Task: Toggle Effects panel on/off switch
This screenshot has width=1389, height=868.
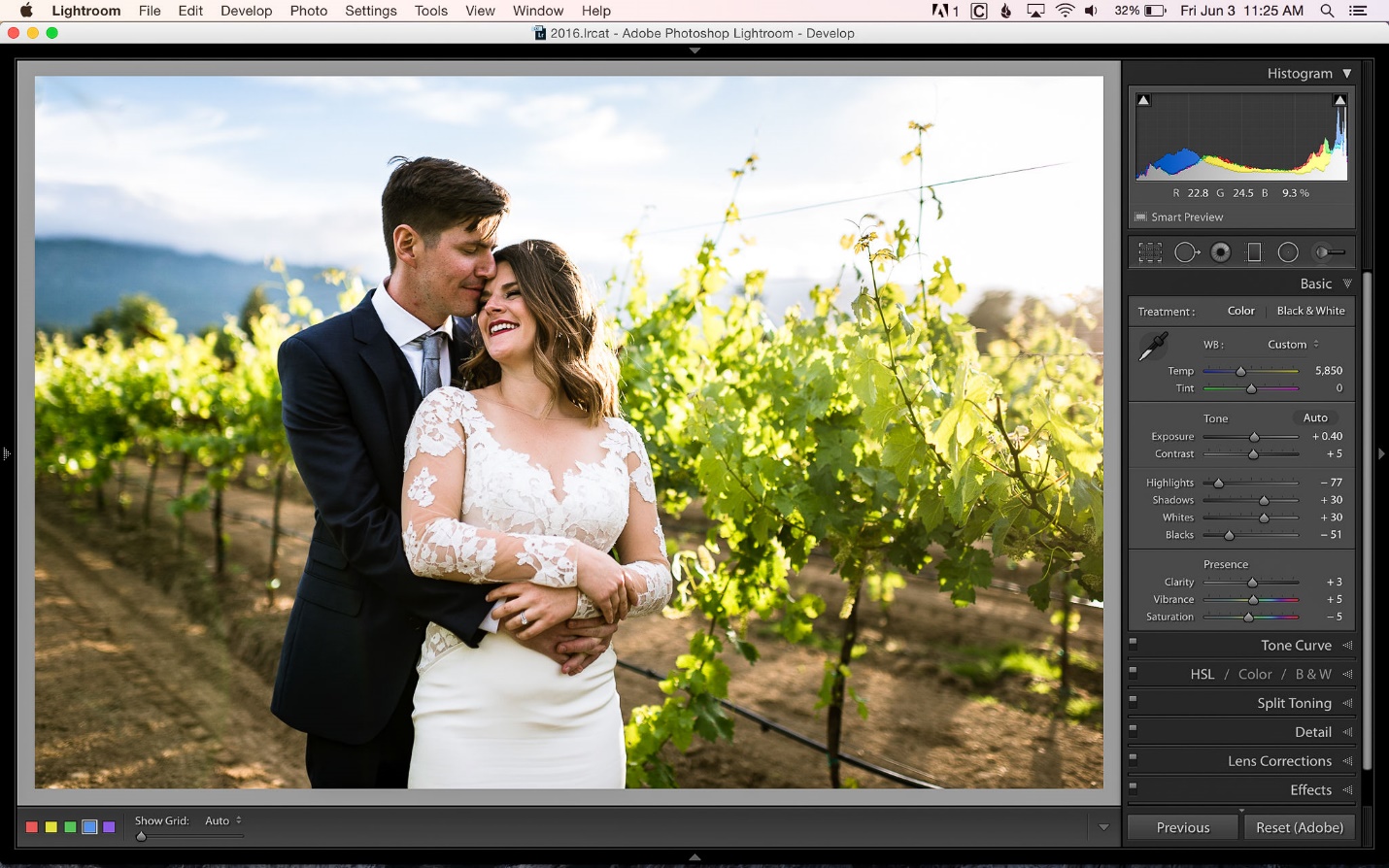Action: (x=1133, y=787)
